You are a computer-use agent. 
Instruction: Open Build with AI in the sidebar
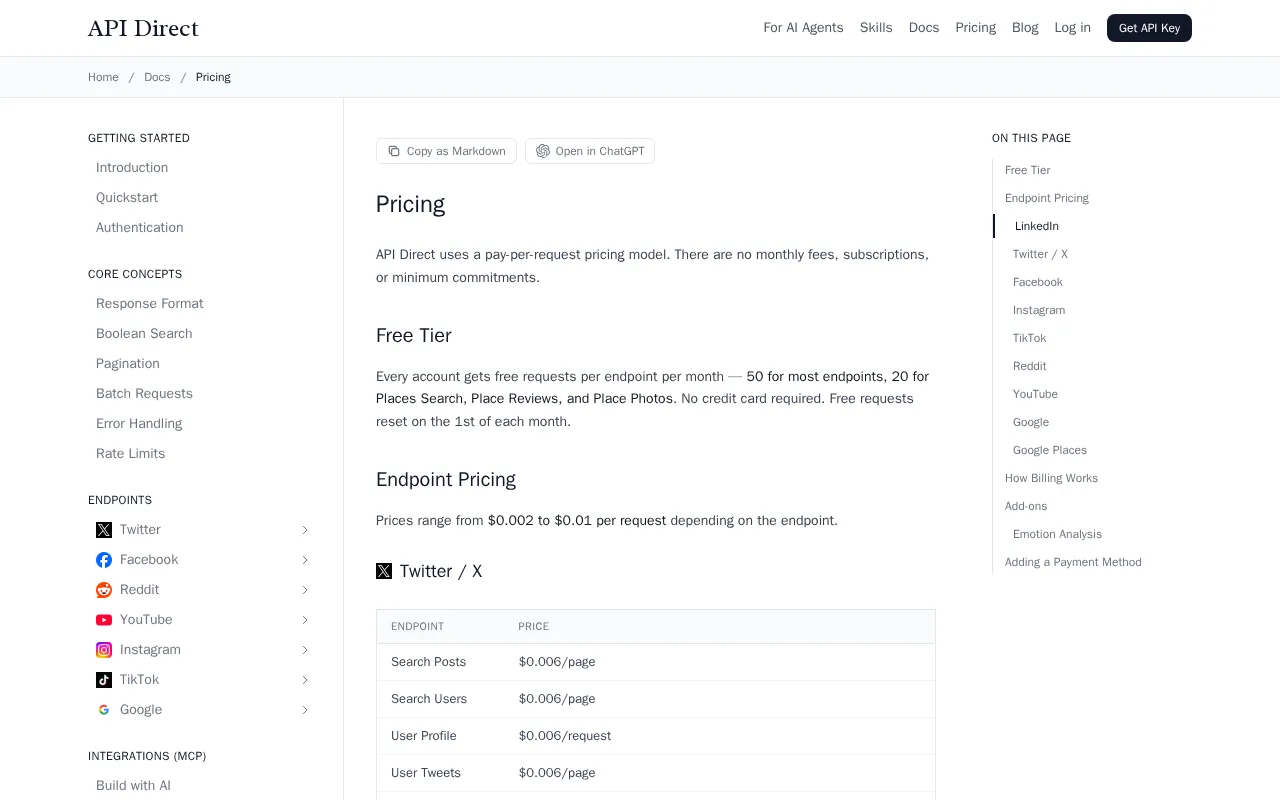133,786
